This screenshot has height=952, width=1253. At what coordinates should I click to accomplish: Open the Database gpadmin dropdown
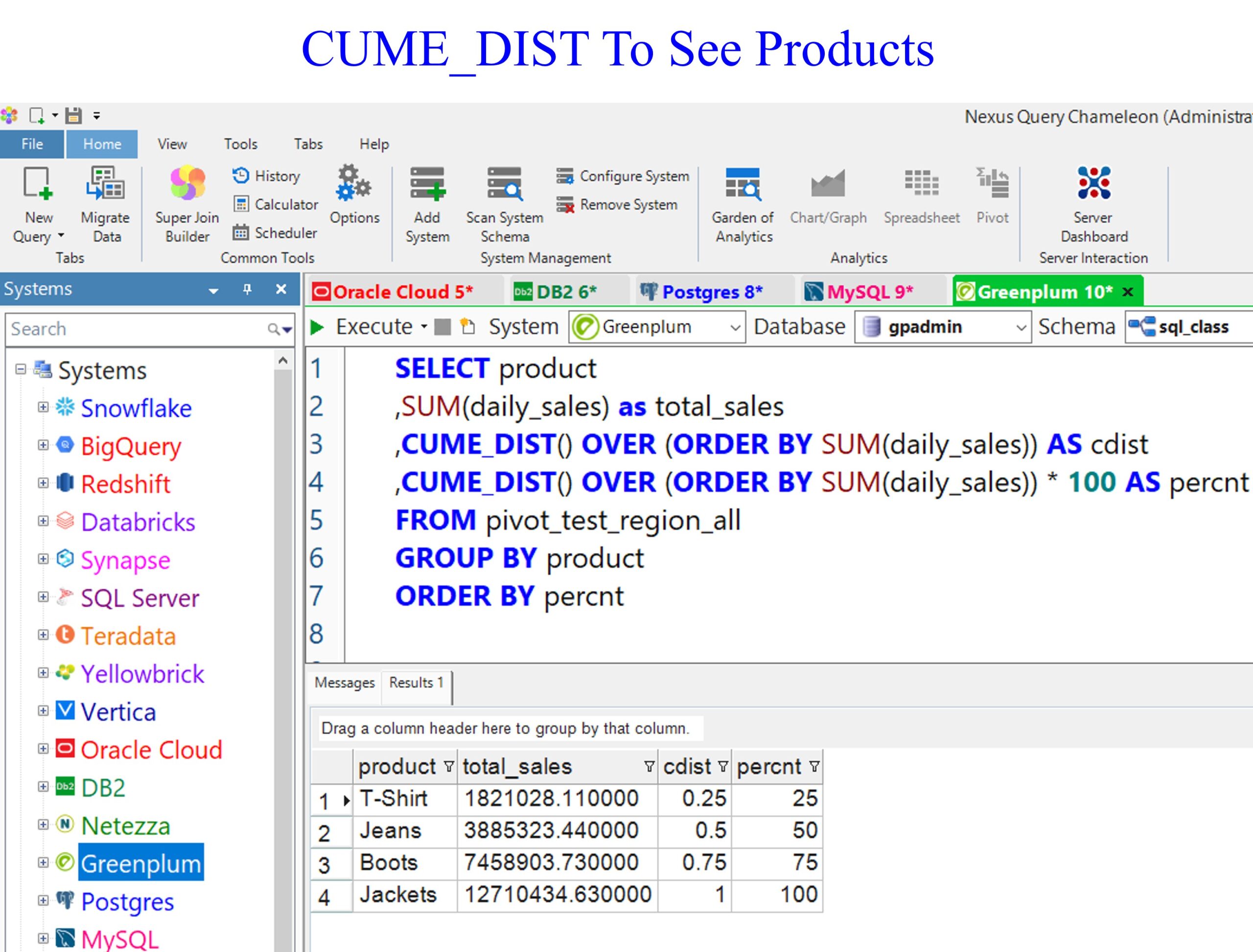1021,327
